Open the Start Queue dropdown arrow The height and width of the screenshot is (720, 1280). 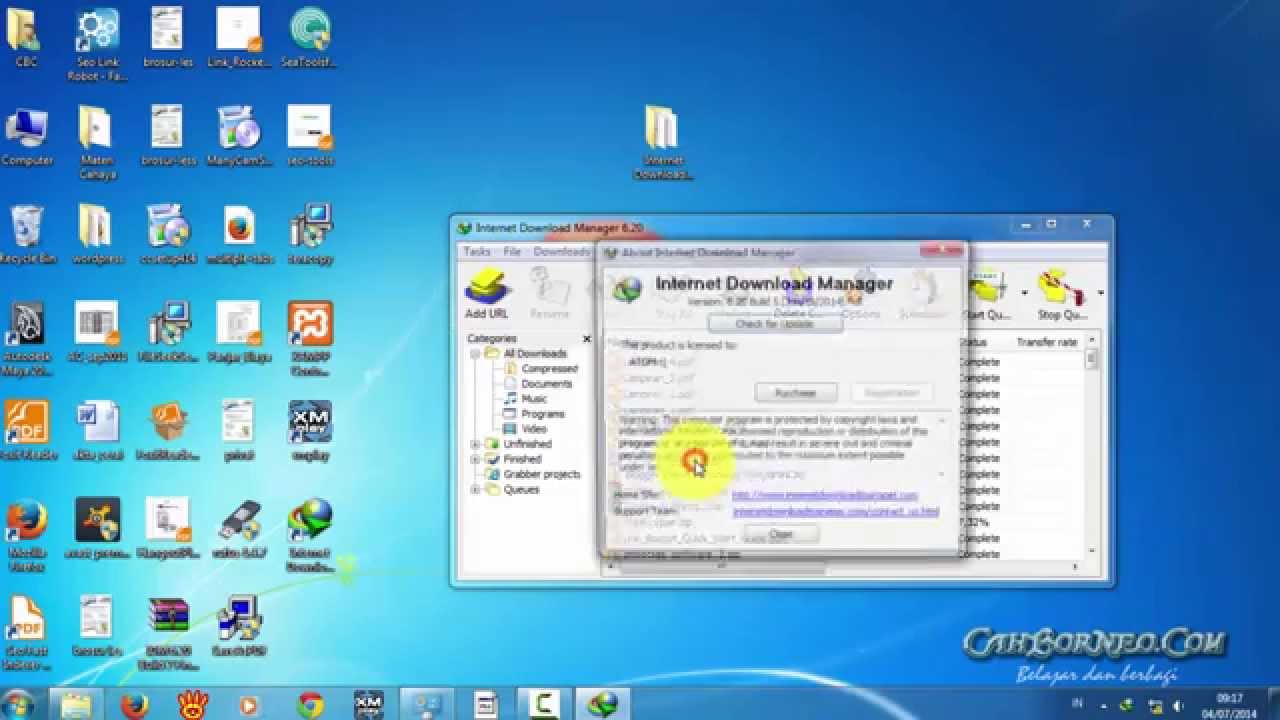tap(1025, 294)
